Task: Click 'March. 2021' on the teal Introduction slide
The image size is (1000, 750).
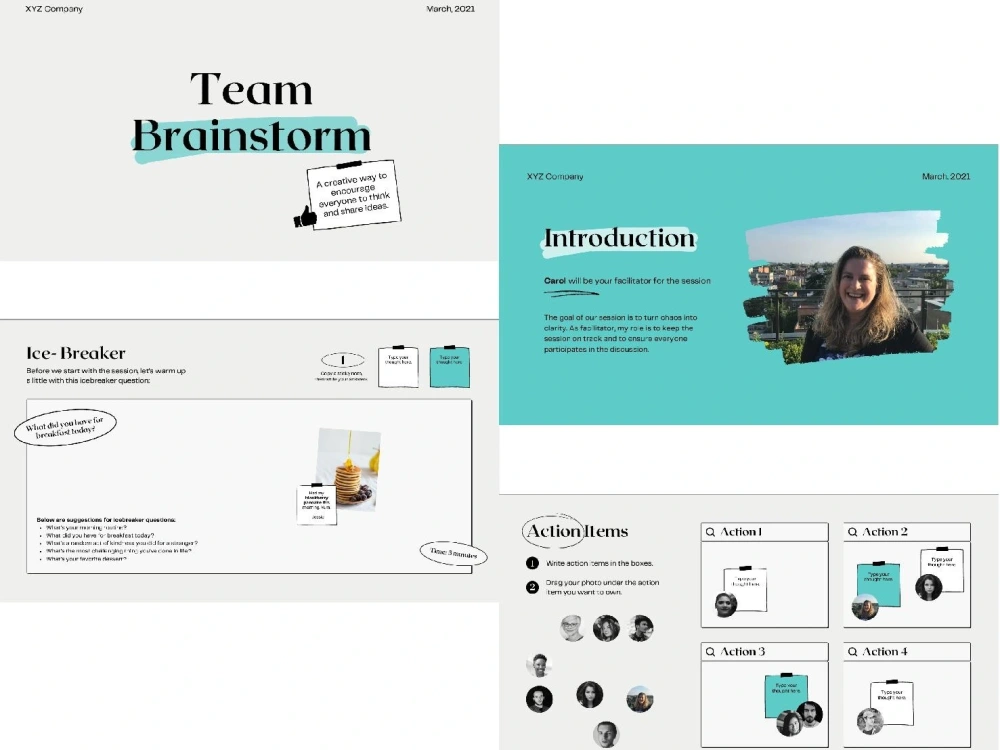Action: pyautogui.click(x=946, y=177)
